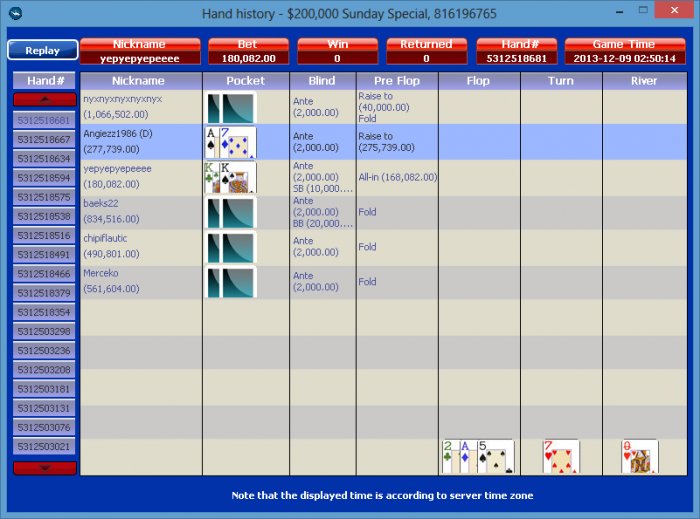Screen dimensions: 700x519
Task: Click the River column header
Action: click(x=644, y=81)
